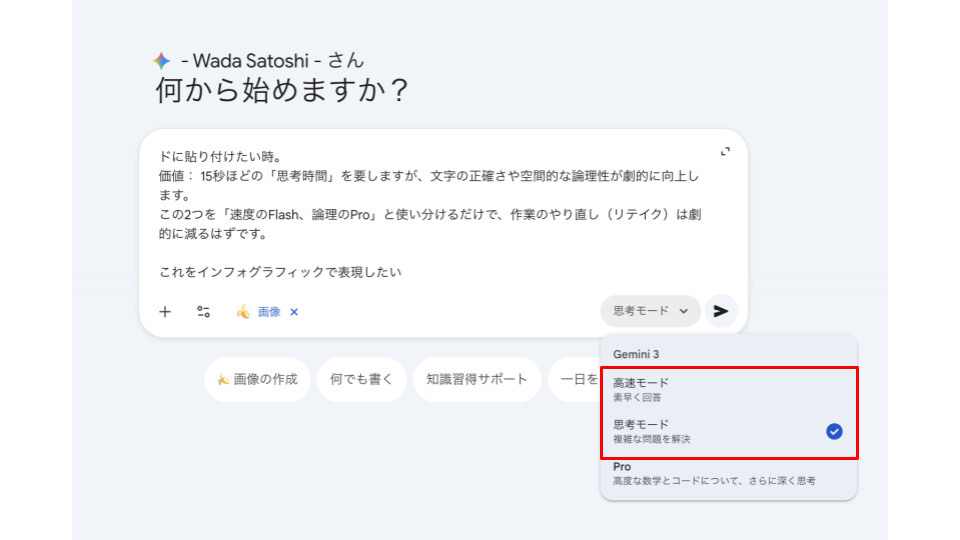Open the tools settings slider icon
Image resolution: width=960 pixels, height=540 pixels.
pyautogui.click(x=204, y=312)
